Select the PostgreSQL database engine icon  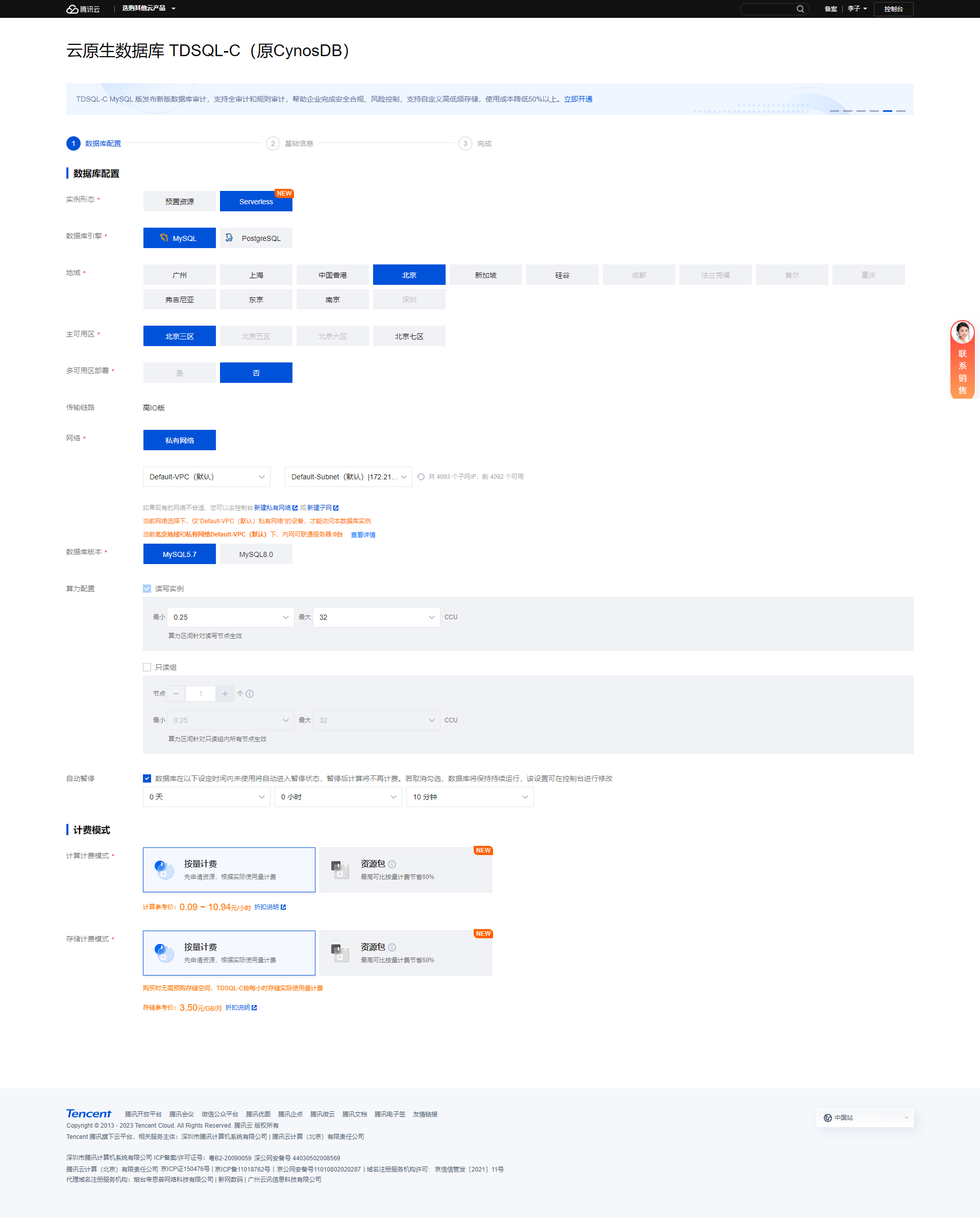tap(229, 238)
